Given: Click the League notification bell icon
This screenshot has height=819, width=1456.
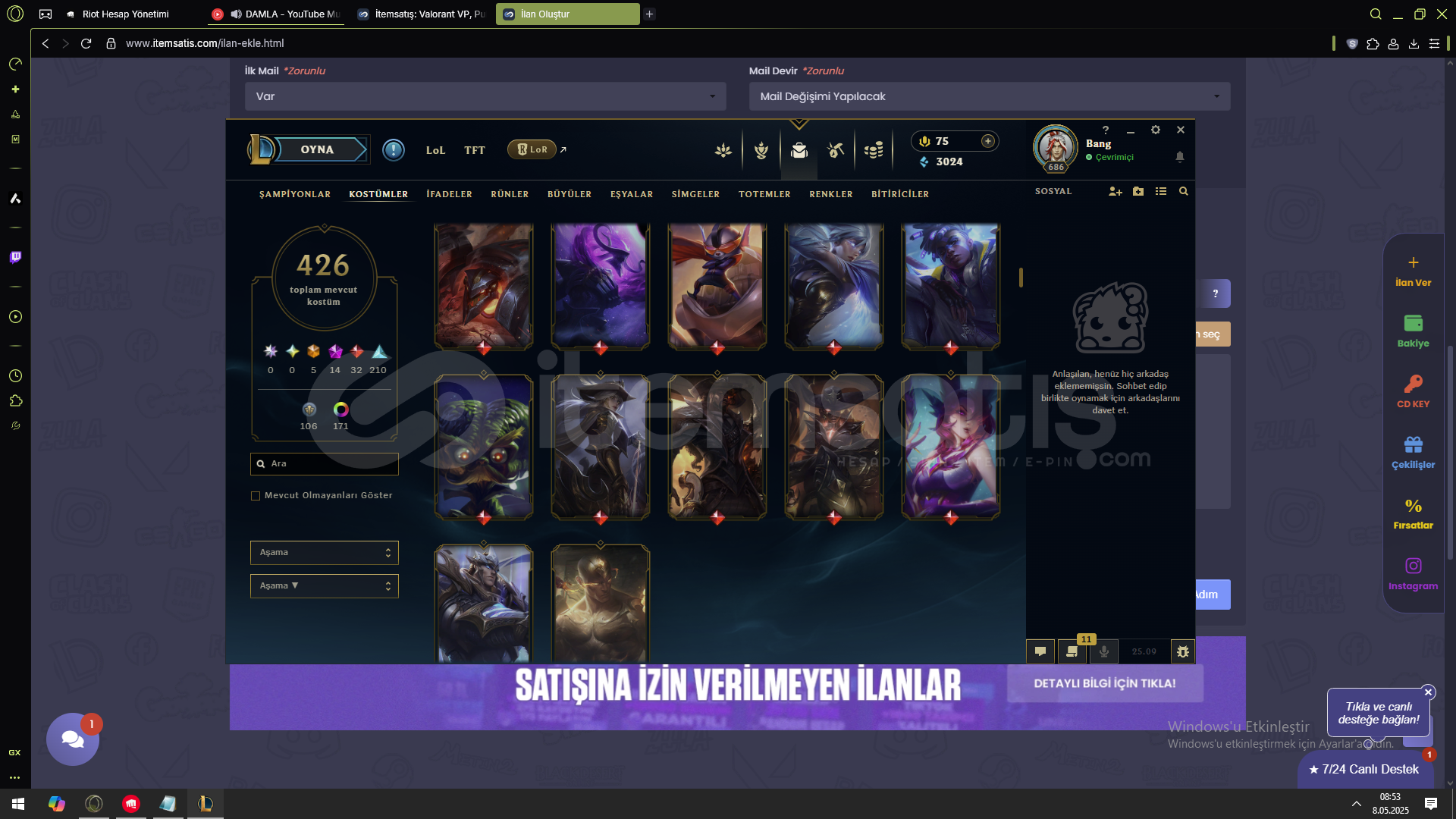Looking at the screenshot, I should coord(1180,157).
